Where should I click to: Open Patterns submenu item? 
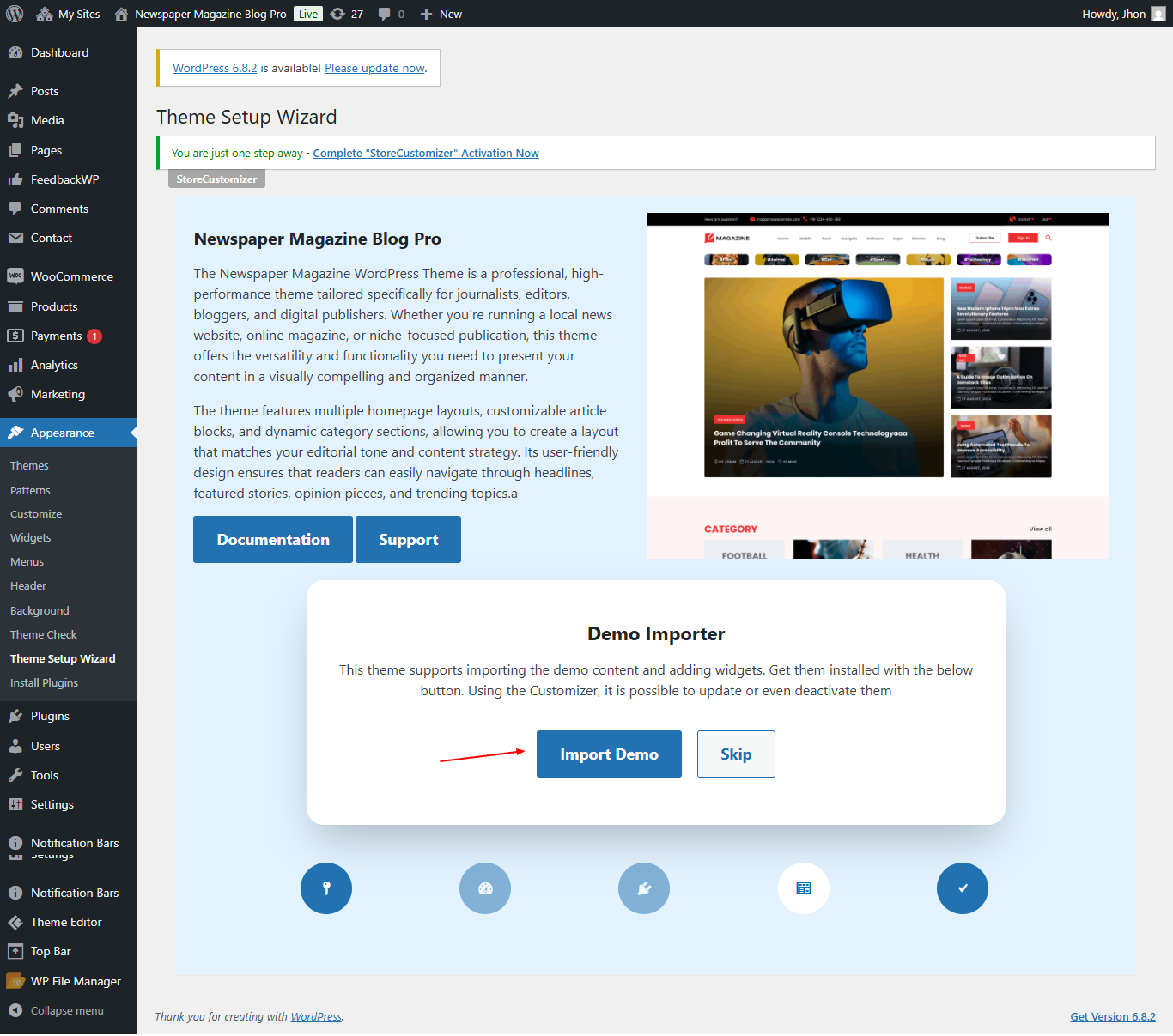point(30,490)
